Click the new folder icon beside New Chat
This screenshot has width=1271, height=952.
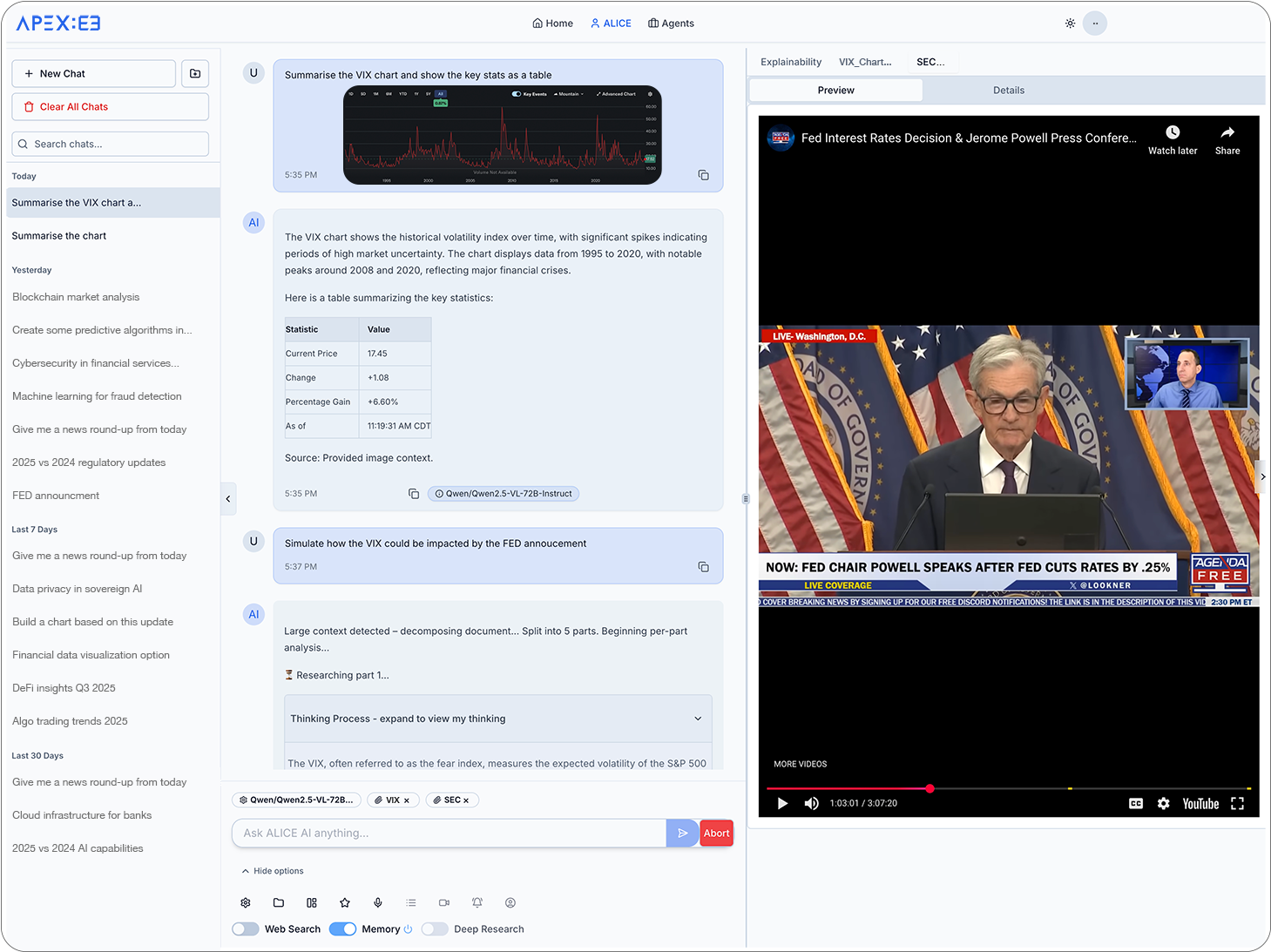click(x=195, y=74)
